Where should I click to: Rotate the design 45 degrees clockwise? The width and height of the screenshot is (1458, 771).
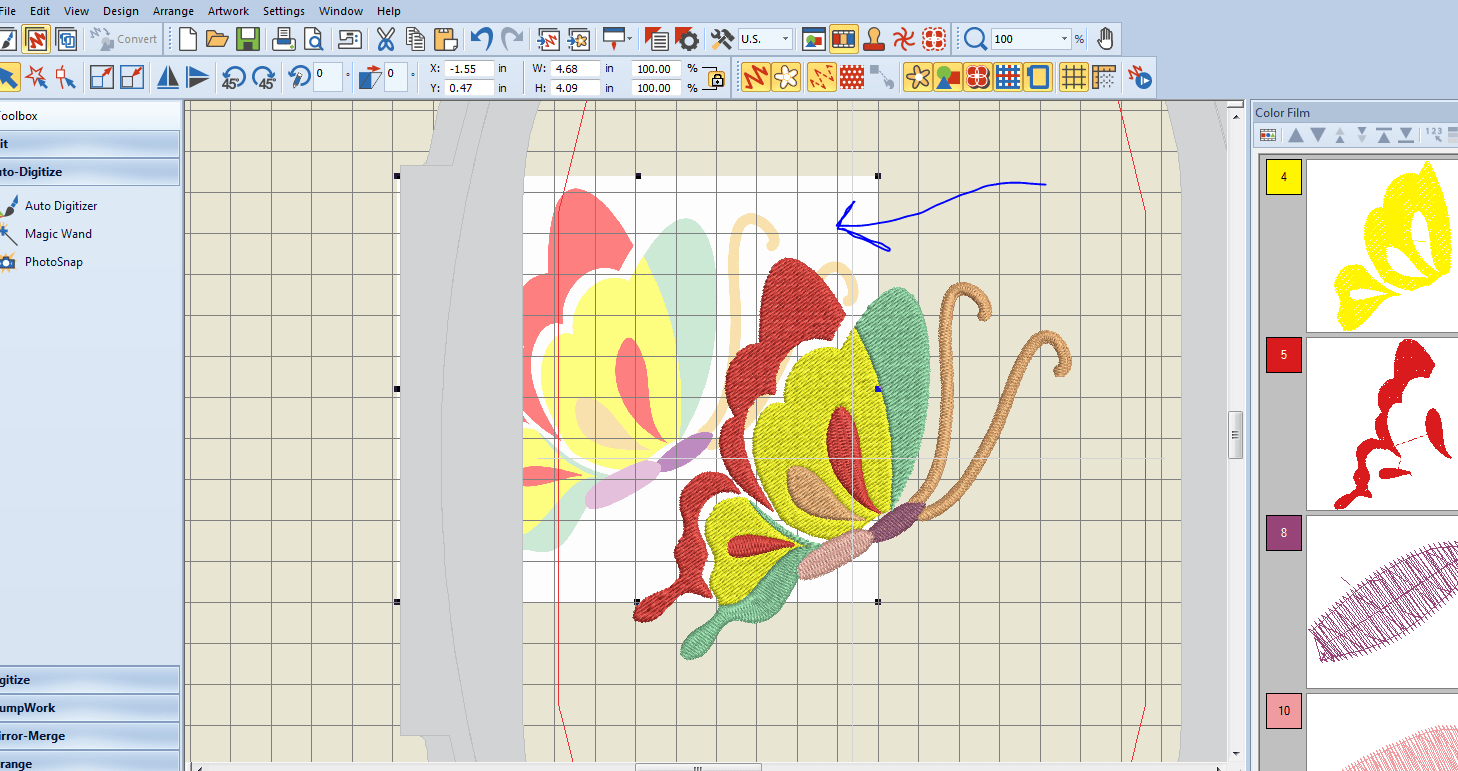265,77
